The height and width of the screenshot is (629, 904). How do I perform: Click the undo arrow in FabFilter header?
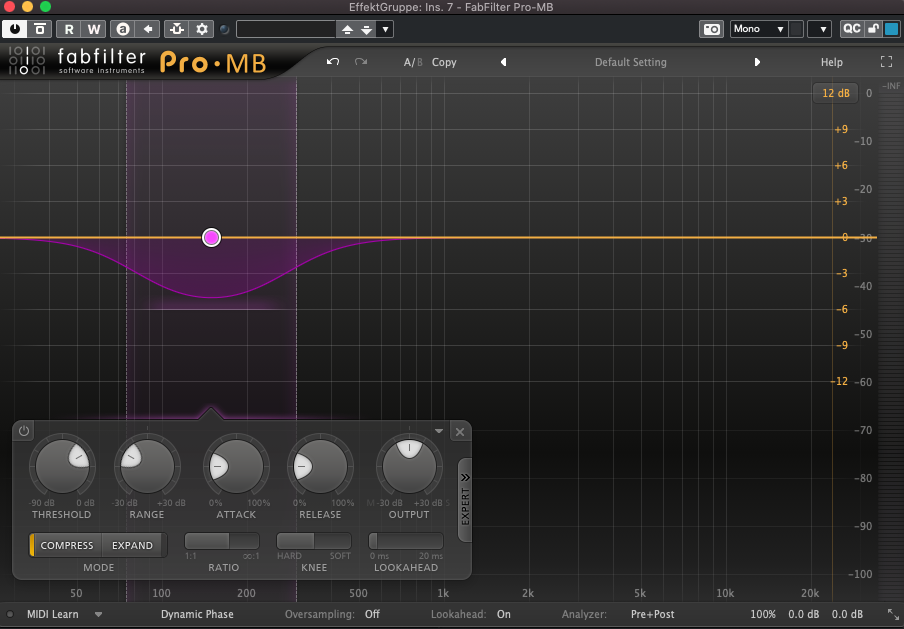(333, 62)
